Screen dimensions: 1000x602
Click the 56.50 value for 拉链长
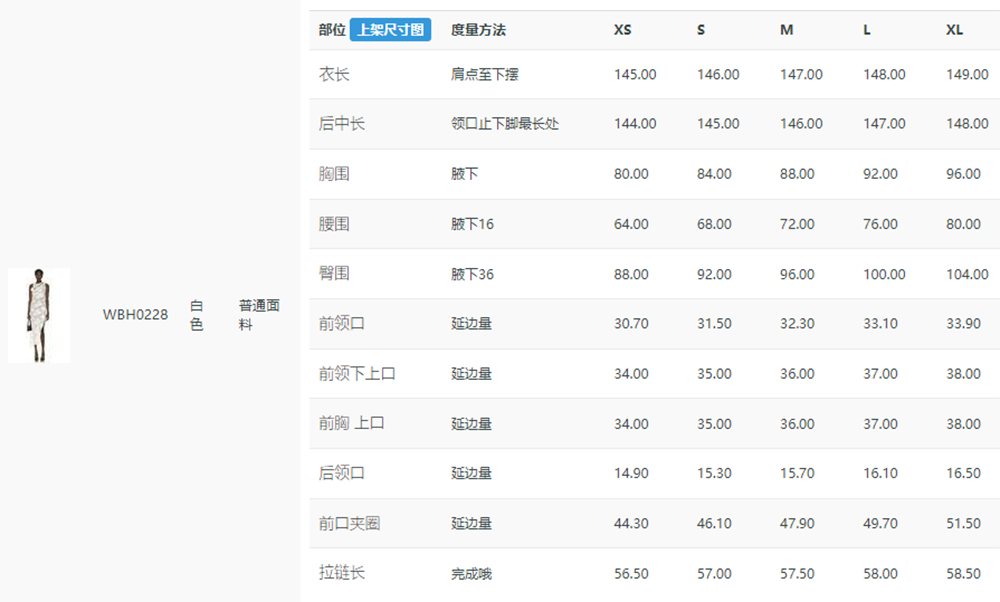point(631,573)
